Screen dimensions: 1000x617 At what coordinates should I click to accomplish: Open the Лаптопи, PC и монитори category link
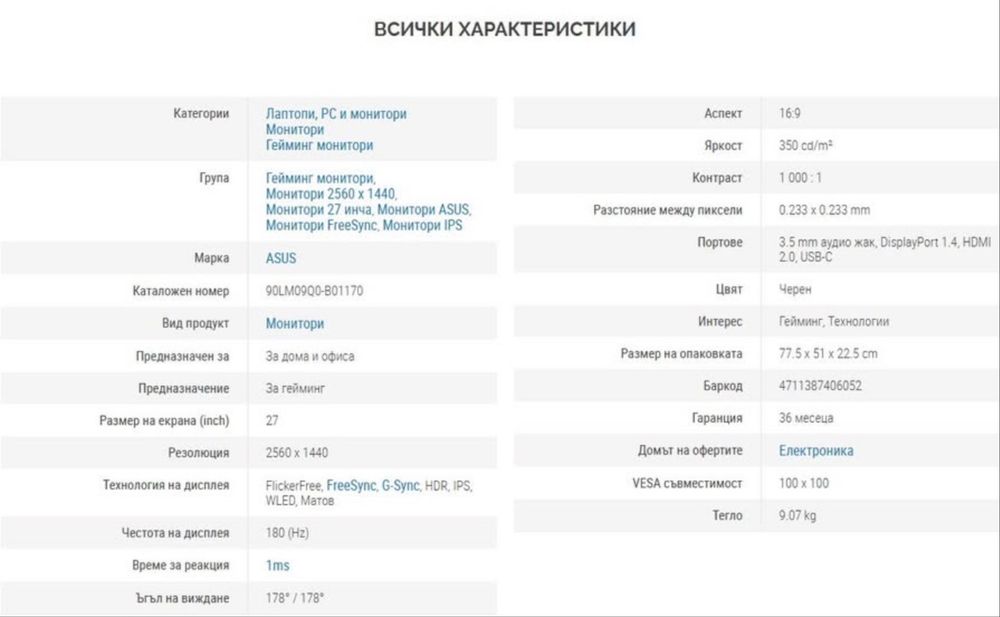(x=336, y=114)
